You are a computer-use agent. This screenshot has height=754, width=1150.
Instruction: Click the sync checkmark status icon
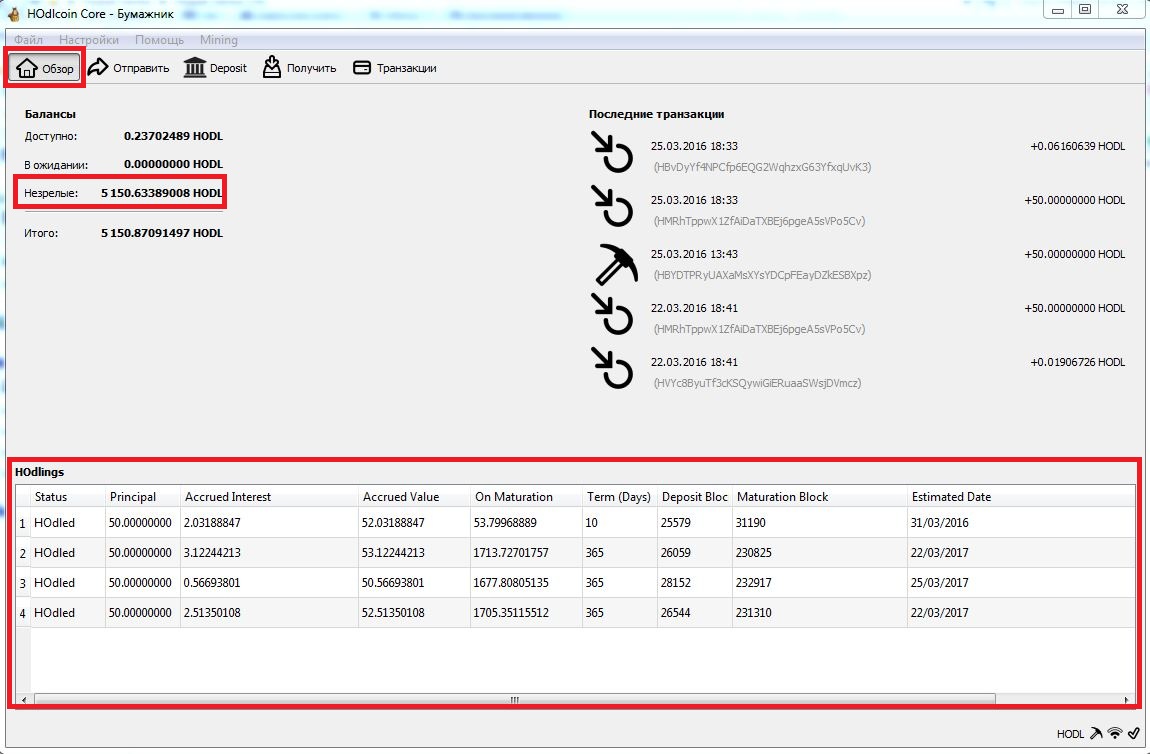(x=1133, y=733)
